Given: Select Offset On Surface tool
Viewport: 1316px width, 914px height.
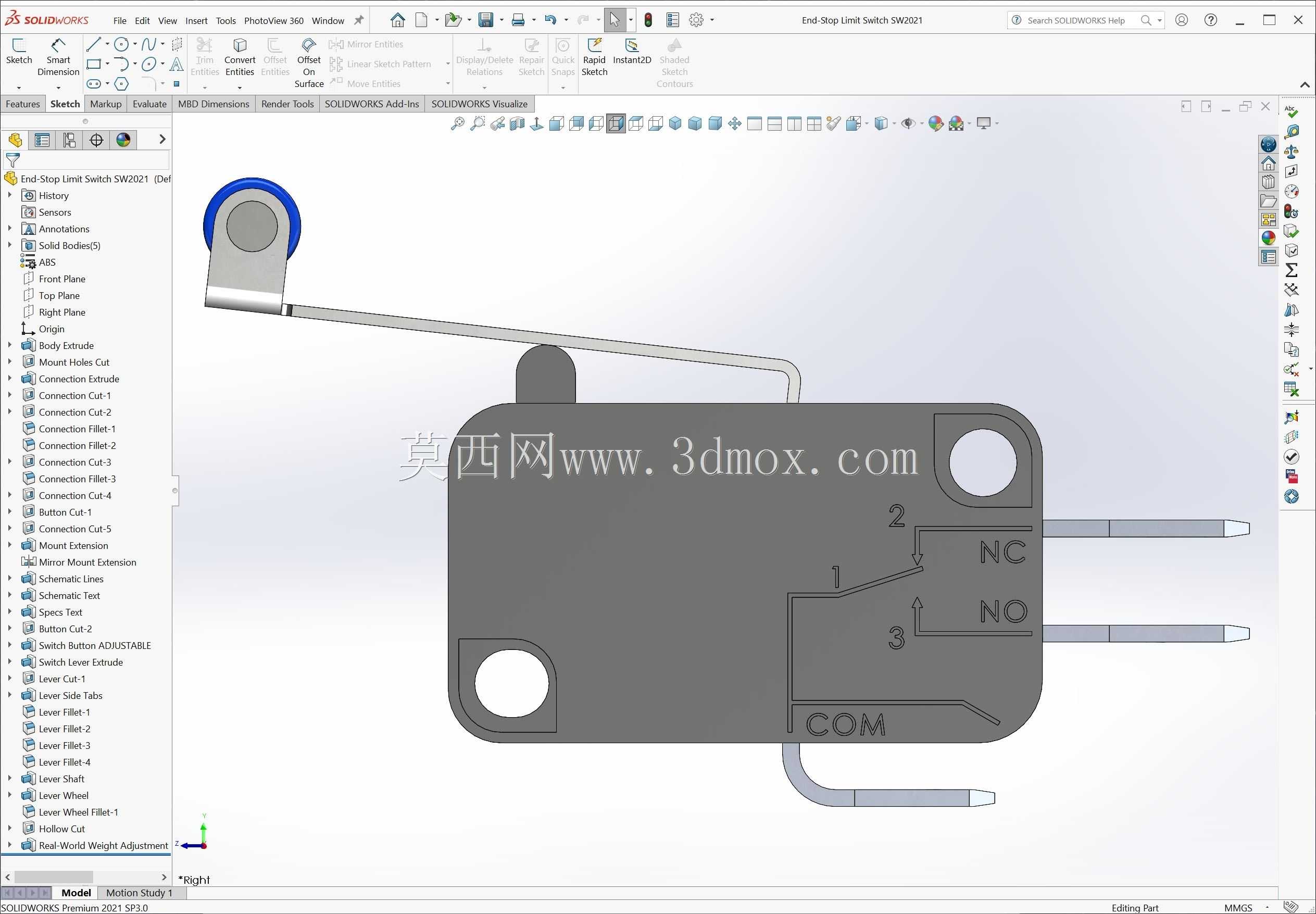Looking at the screenshot, I should tap(309, 63).
